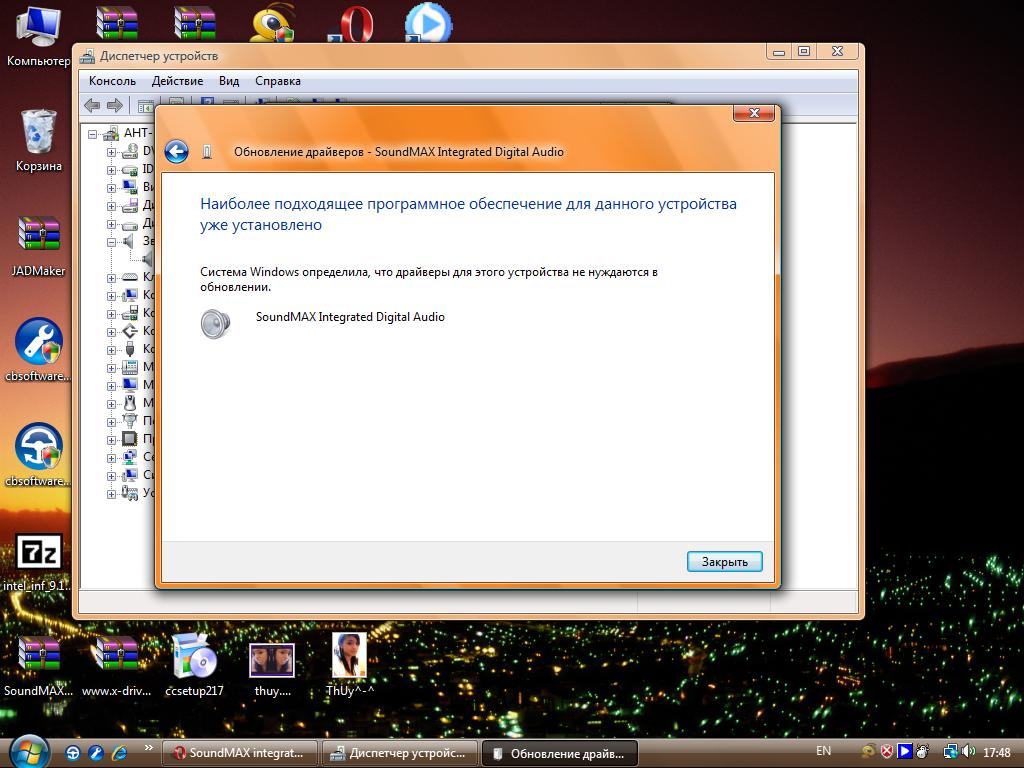Click the EN language indicator
This screenshot has height=768, width=1024.
coord(824,751)
